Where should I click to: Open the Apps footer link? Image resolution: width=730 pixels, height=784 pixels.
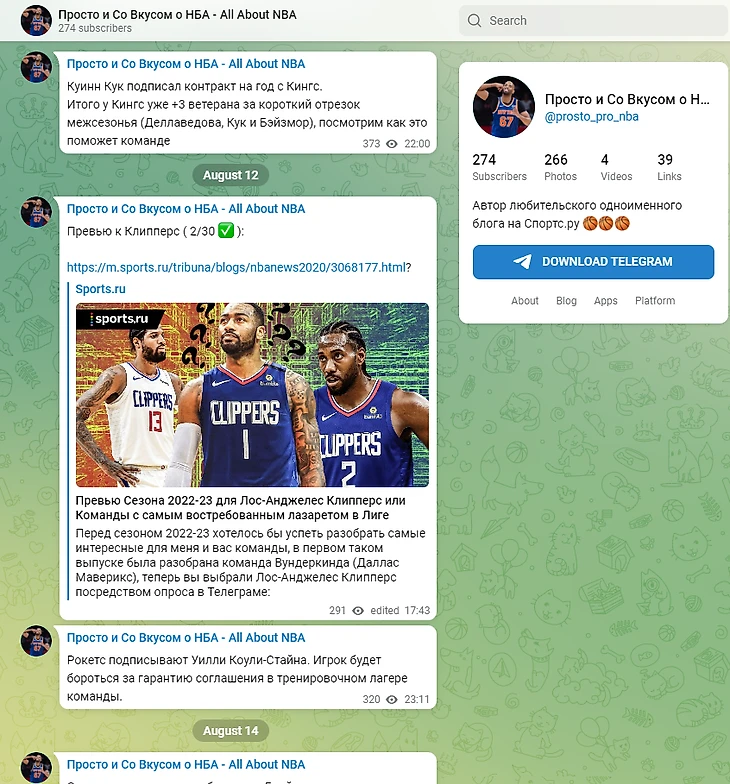[606, 300]
